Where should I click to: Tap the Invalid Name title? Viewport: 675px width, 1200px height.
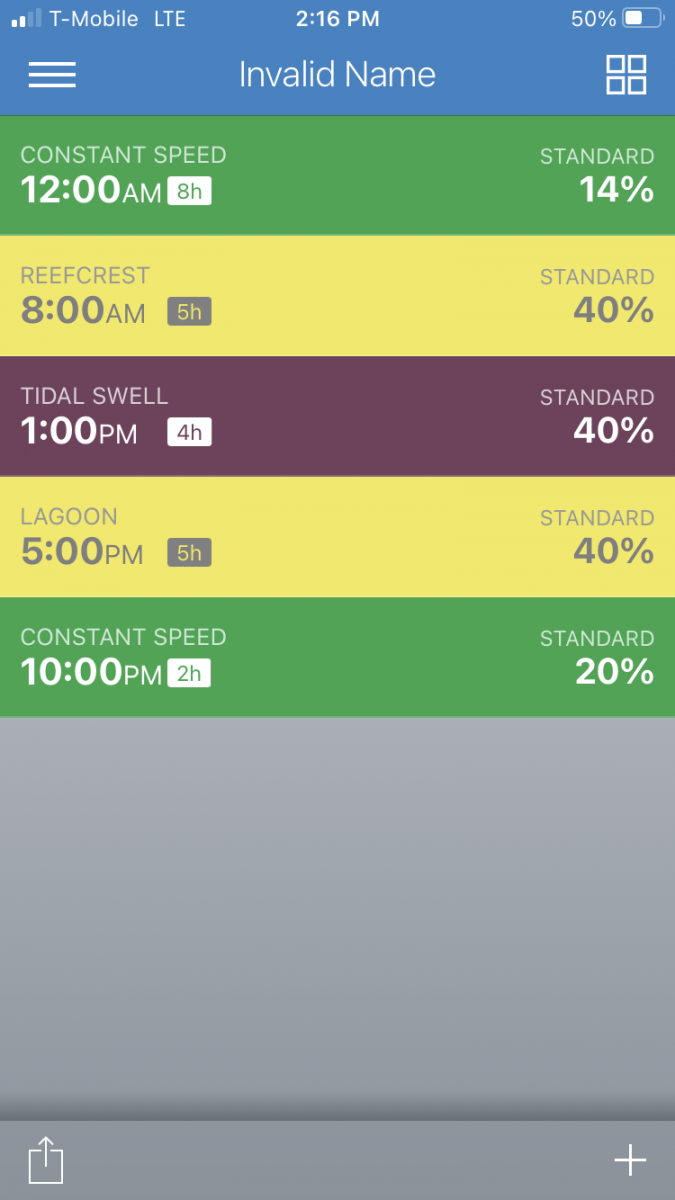tap(337, 75)
